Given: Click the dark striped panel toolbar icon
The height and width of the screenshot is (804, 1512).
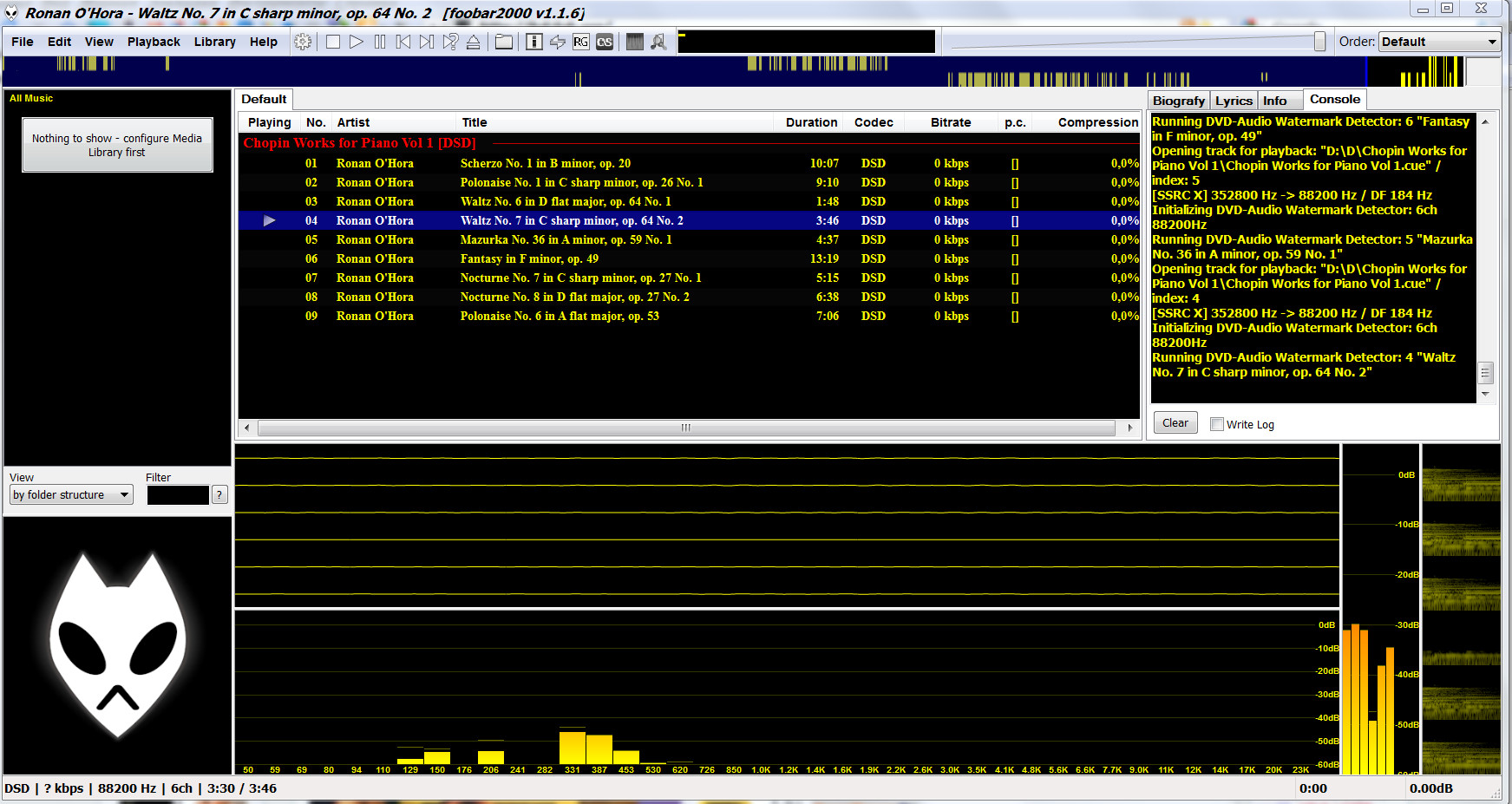Looking at the screenshot, I should click(635, 42).
